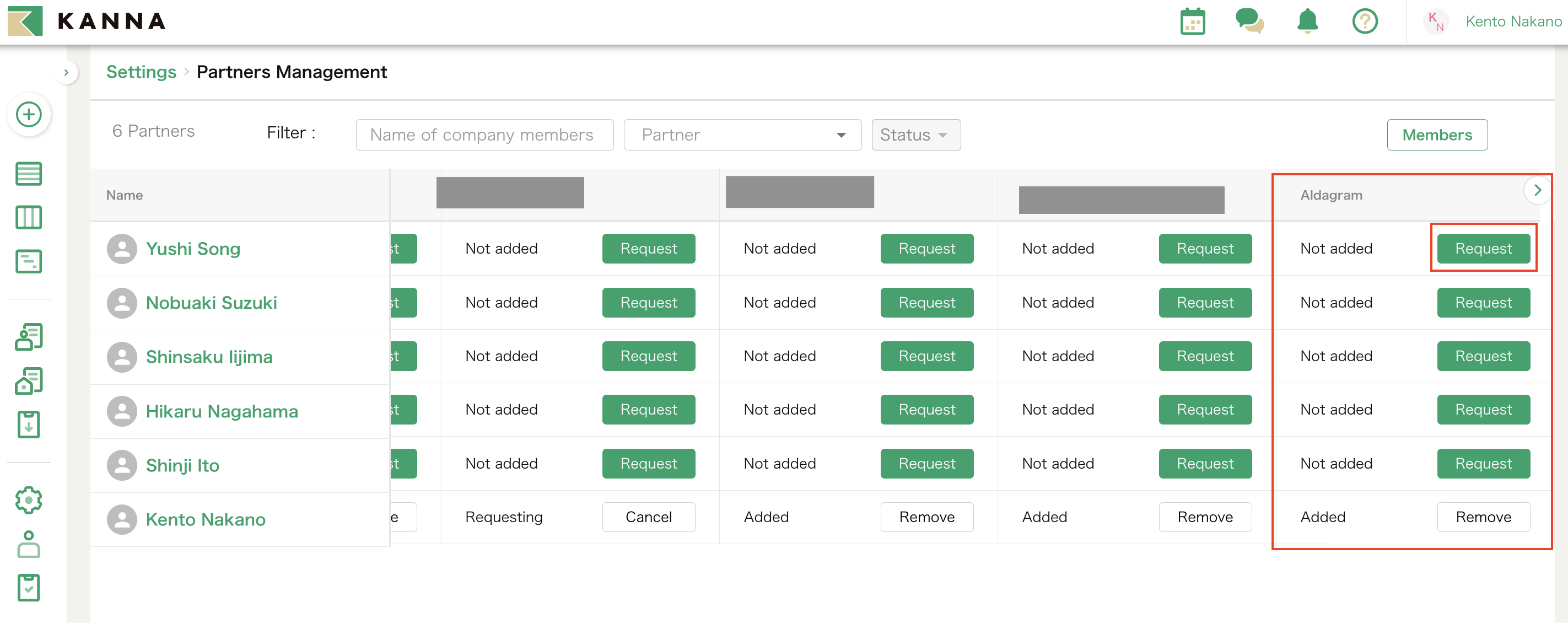The height and width of the screenshot is (623, 1568).
Task: Select the list view icon in sidebar
Action: coord(29,174)
